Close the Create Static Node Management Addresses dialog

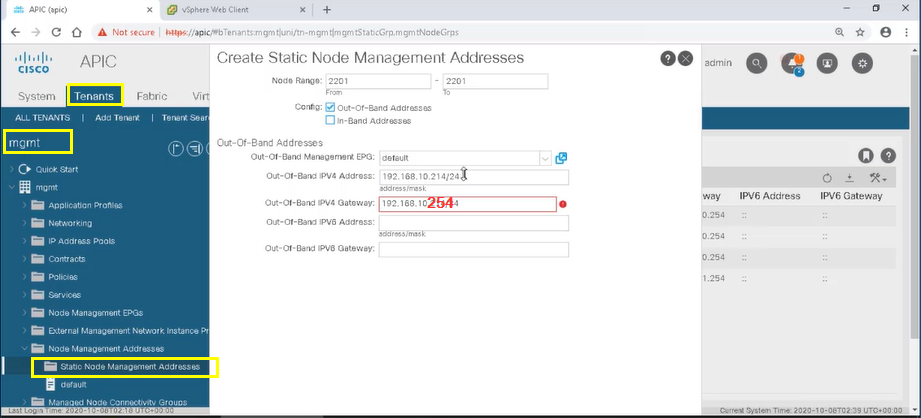[x=685, y=59]
